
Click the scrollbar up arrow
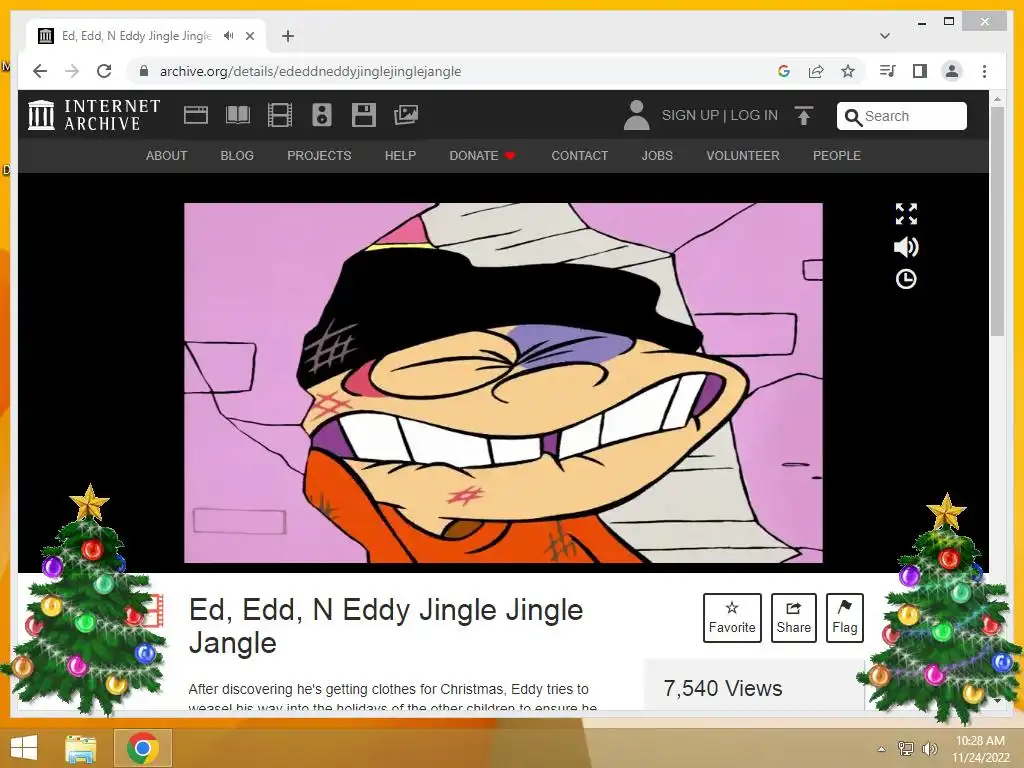tap(997, 99)
